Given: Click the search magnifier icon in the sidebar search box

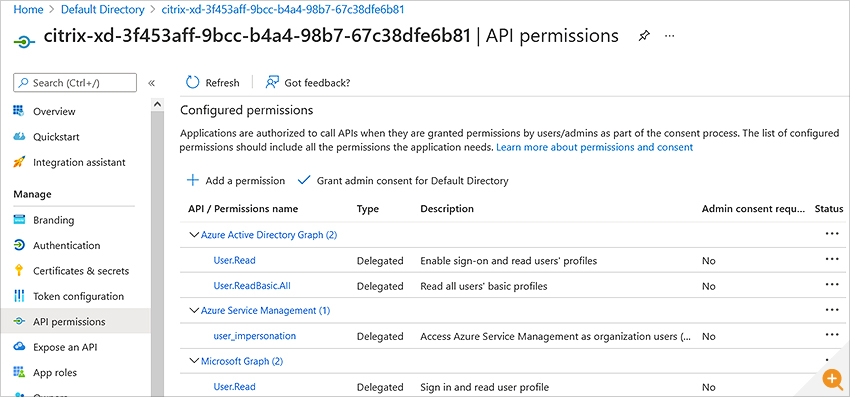Looking at the screenshot, I should tap(23, 83).
